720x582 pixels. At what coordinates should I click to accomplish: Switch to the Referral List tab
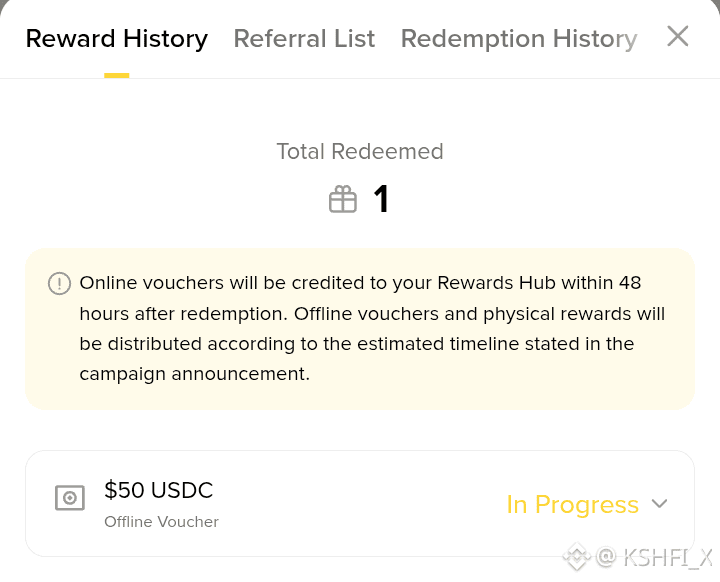point(304,38)
